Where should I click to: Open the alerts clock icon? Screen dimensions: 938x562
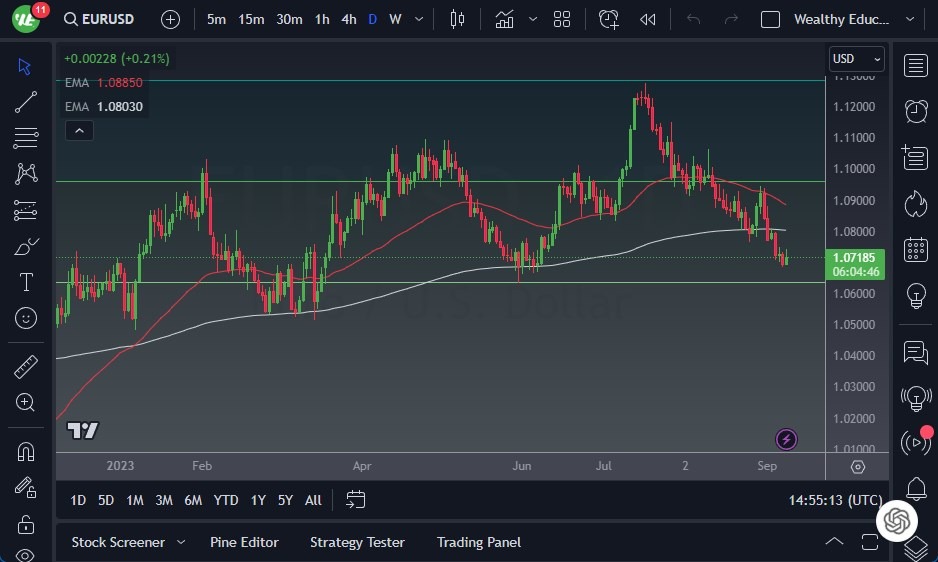pos(915,111)
